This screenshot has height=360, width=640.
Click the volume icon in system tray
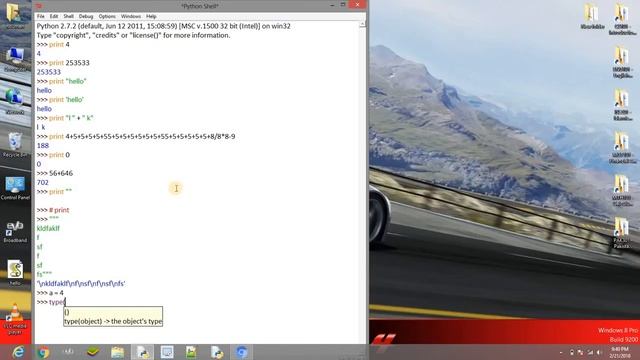[x=599, y=352]
